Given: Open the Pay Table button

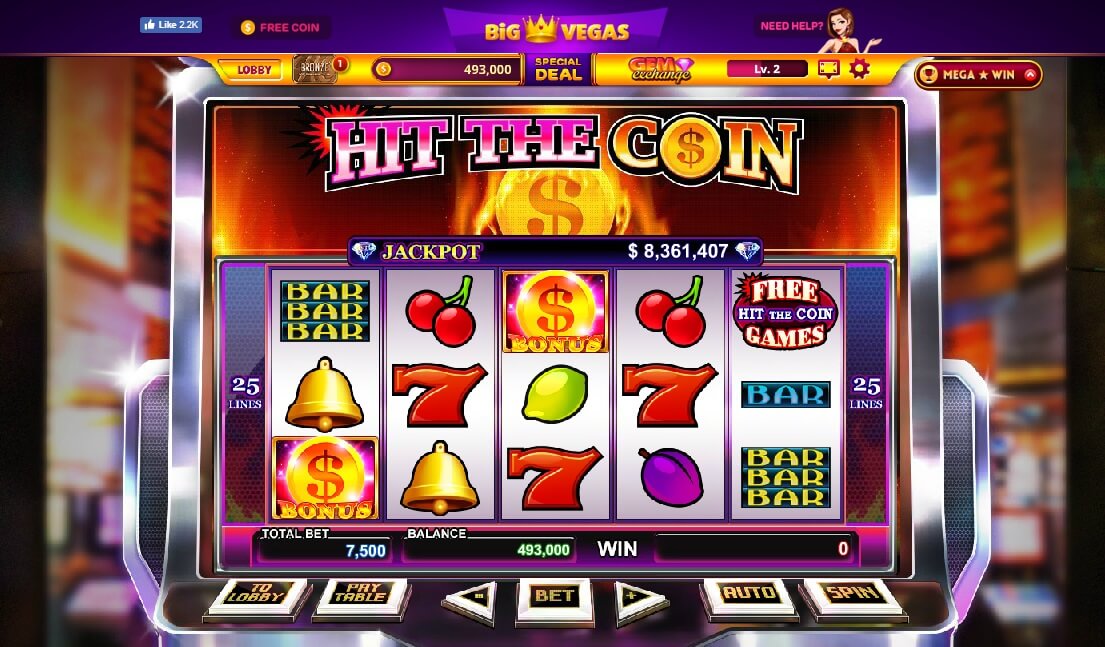Looking at the screenshot, I should click(362, 597).
